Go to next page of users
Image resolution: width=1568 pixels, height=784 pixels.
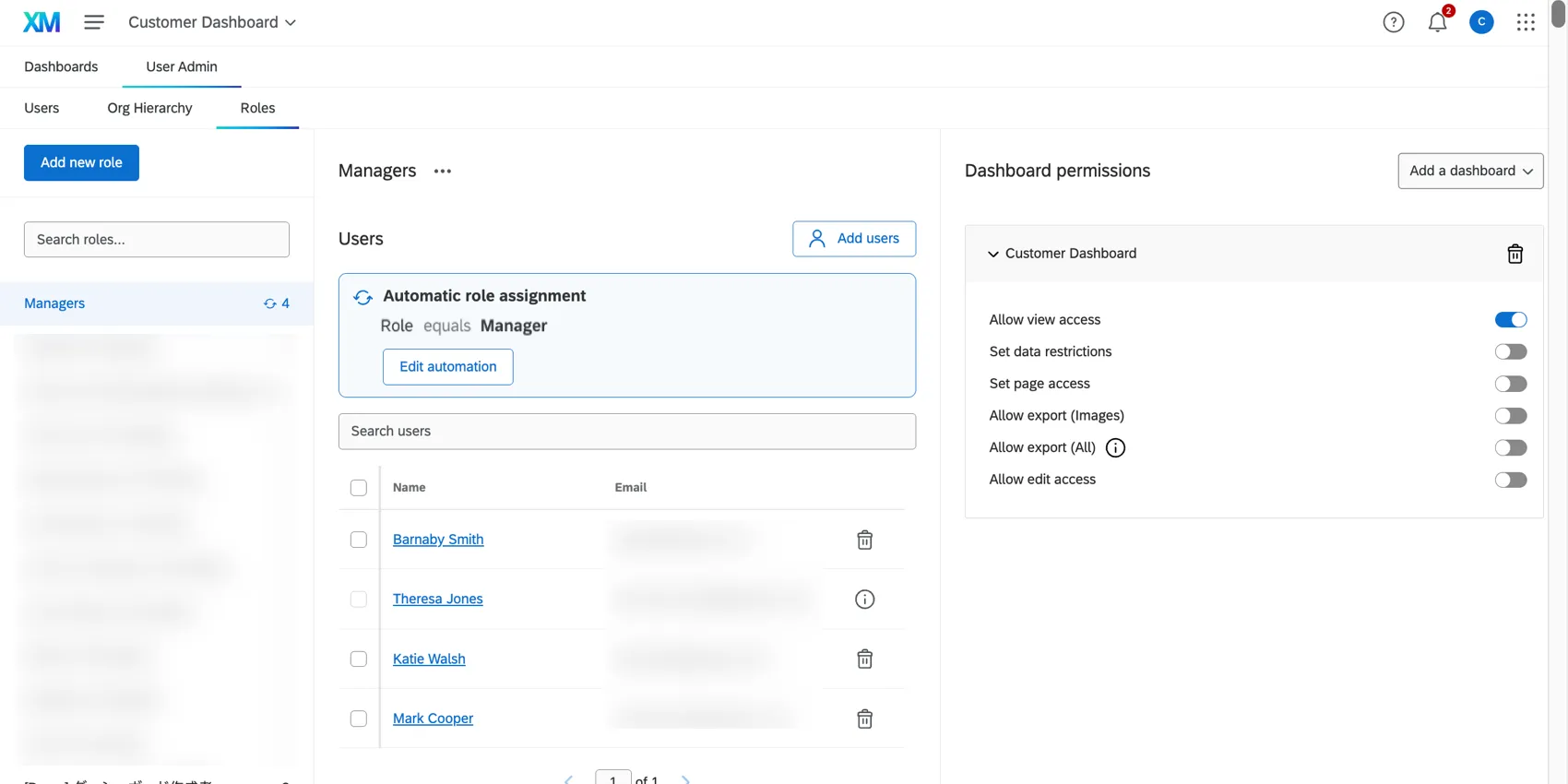pos(685,779)
